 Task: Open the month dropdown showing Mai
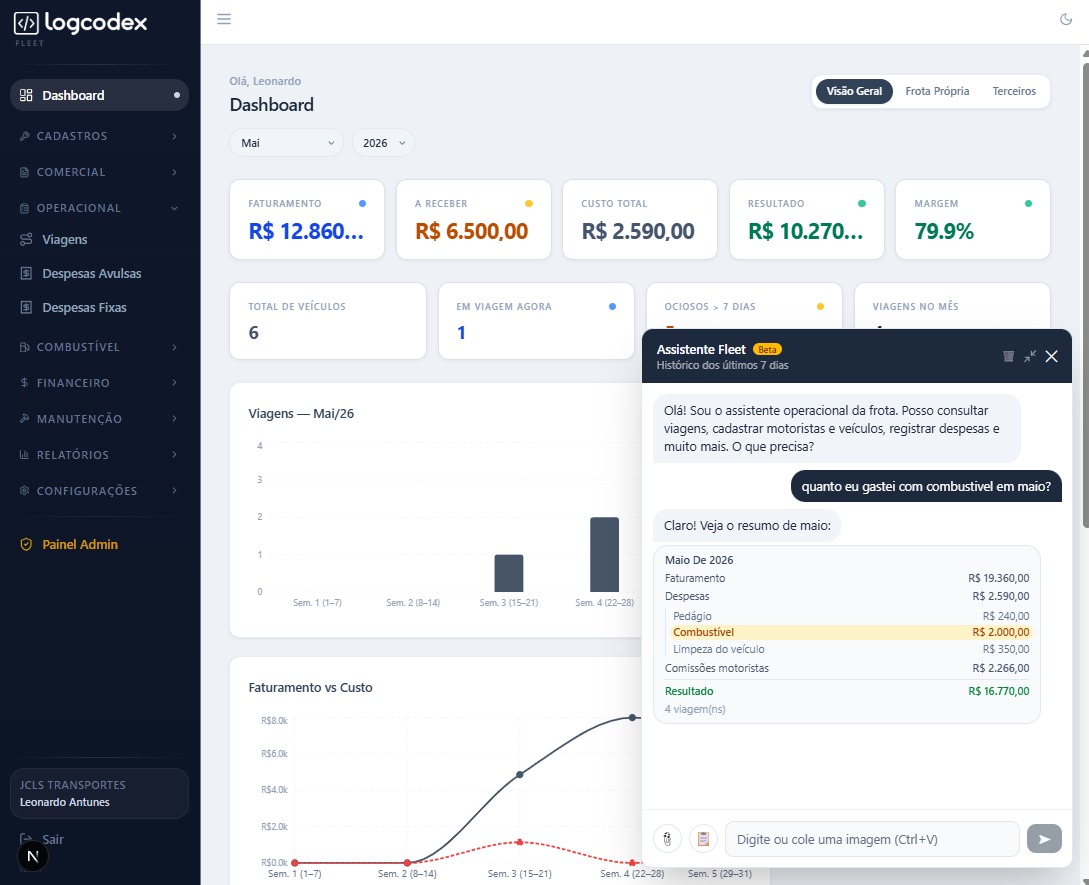(286, 143)
